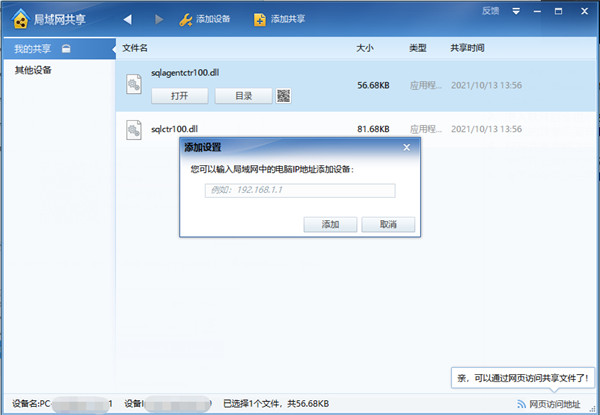Click 目录 button for sqlagentctr100.dll
This screenshot has width=600, height=415.
243,96
